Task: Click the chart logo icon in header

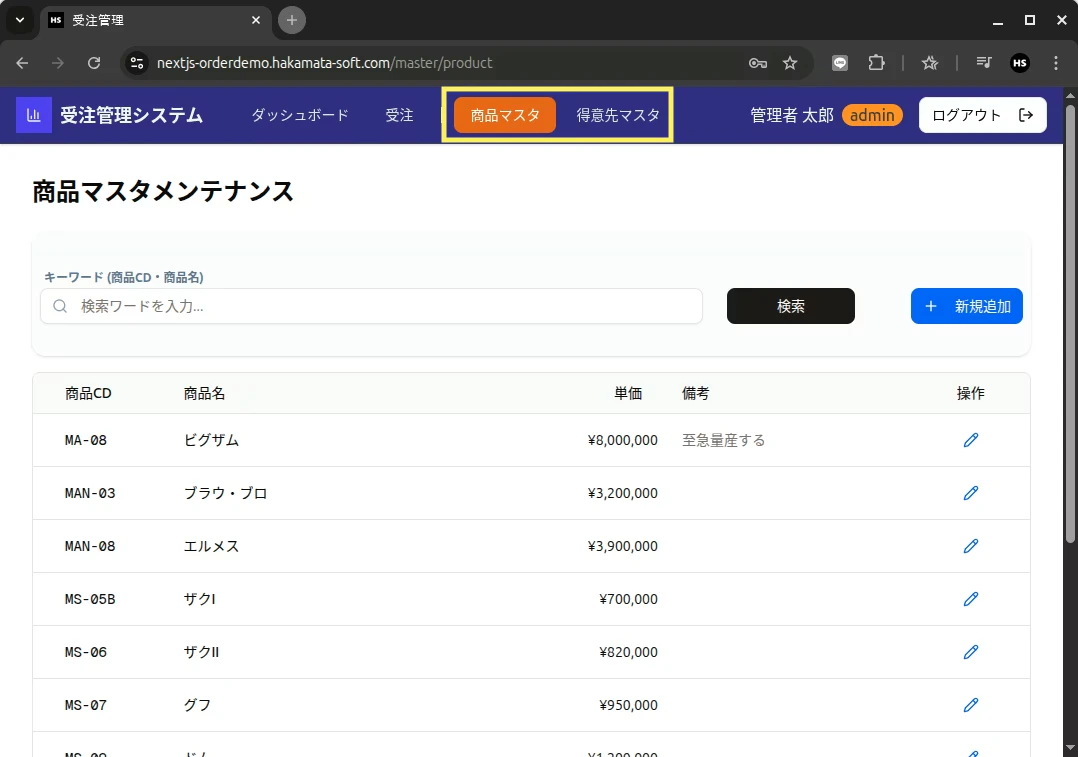Action: [34, 115]
